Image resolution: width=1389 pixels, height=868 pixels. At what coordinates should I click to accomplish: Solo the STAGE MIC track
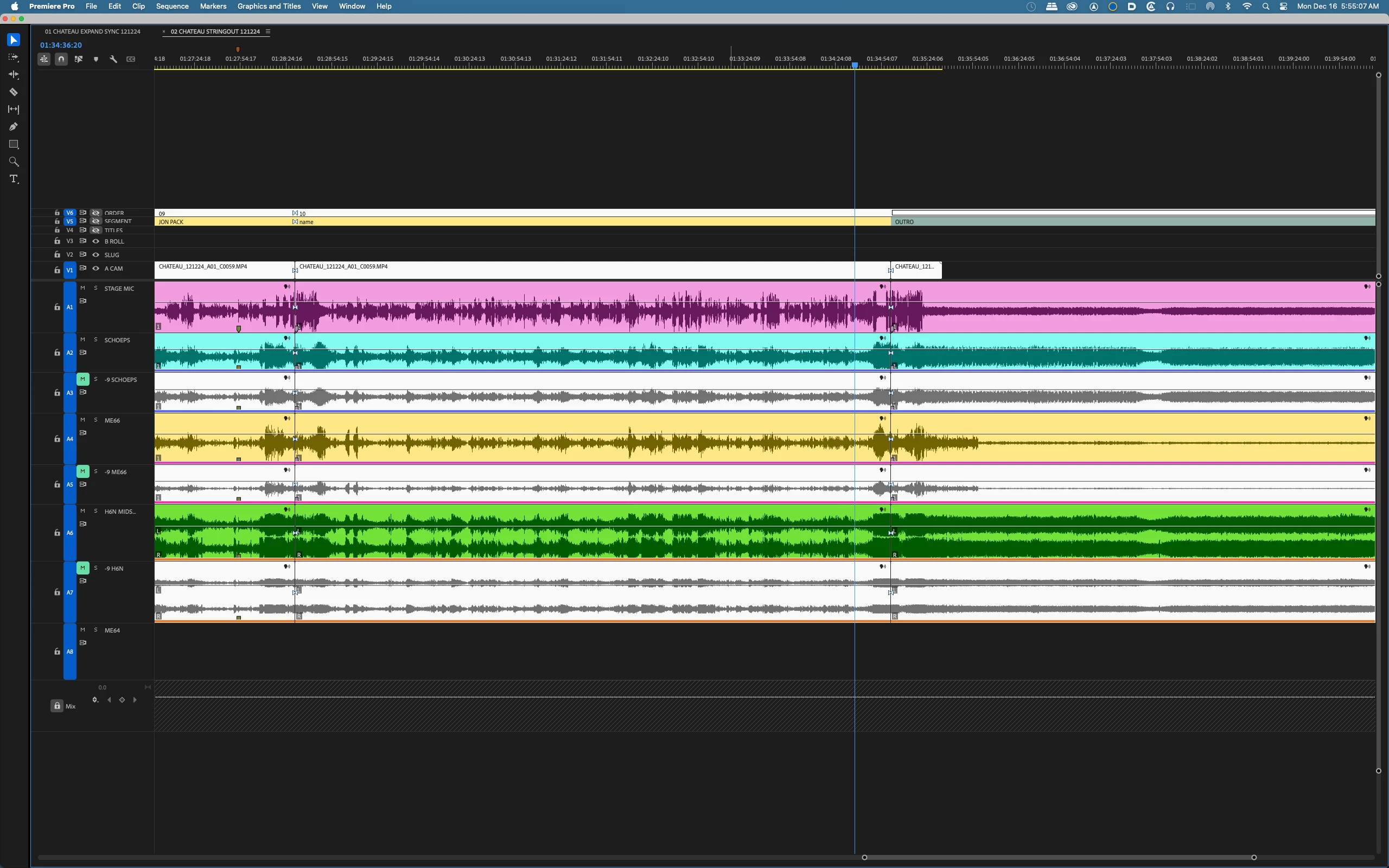tap(96, 288)
